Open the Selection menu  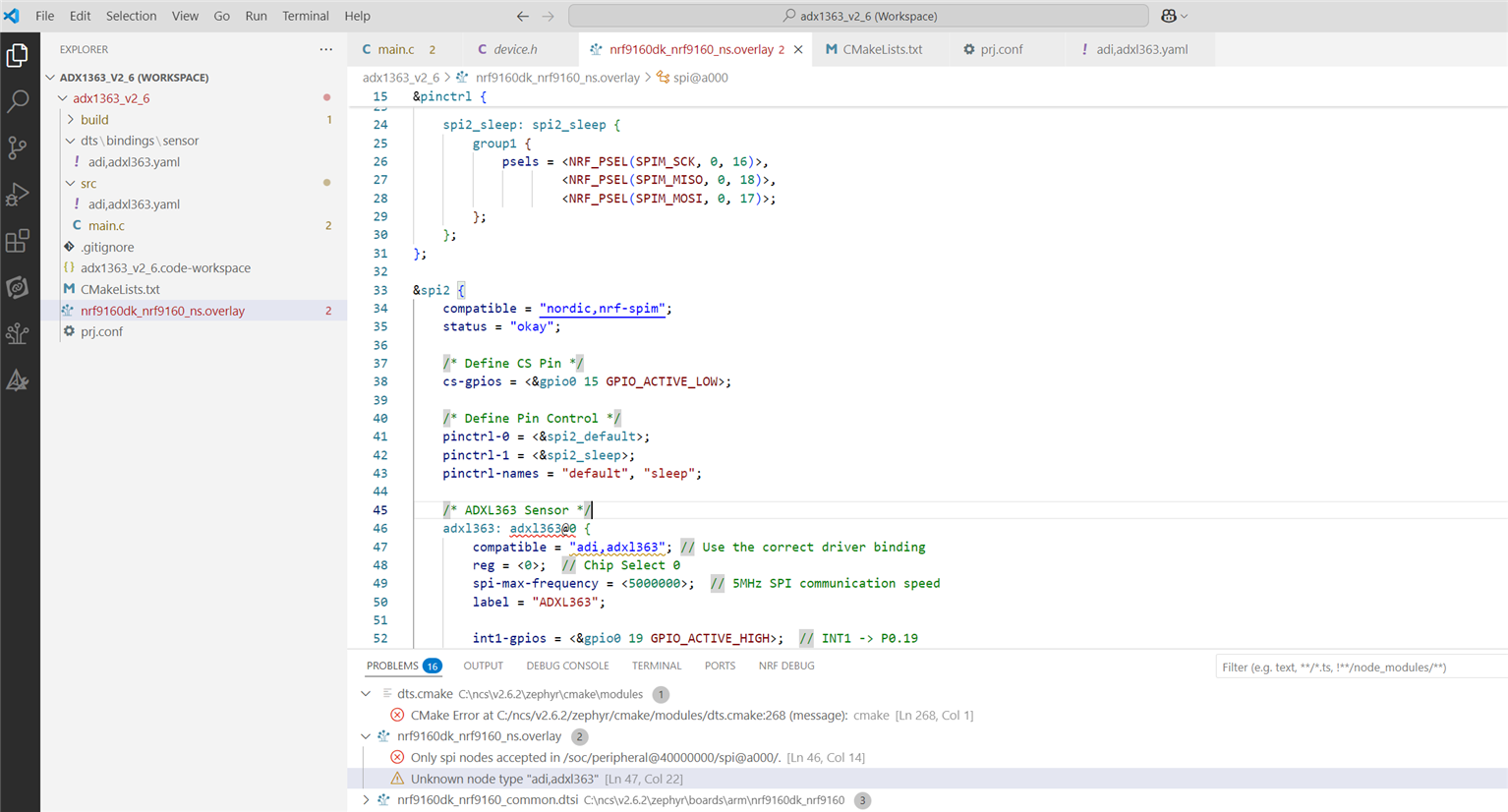(131, 16)
